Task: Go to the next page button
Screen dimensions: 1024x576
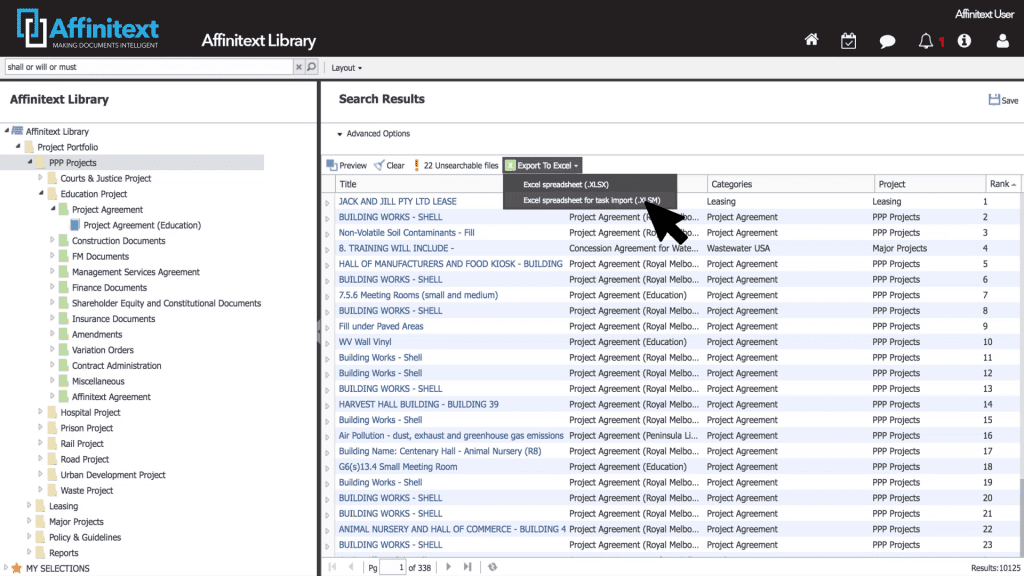Action: pos(448,567)
